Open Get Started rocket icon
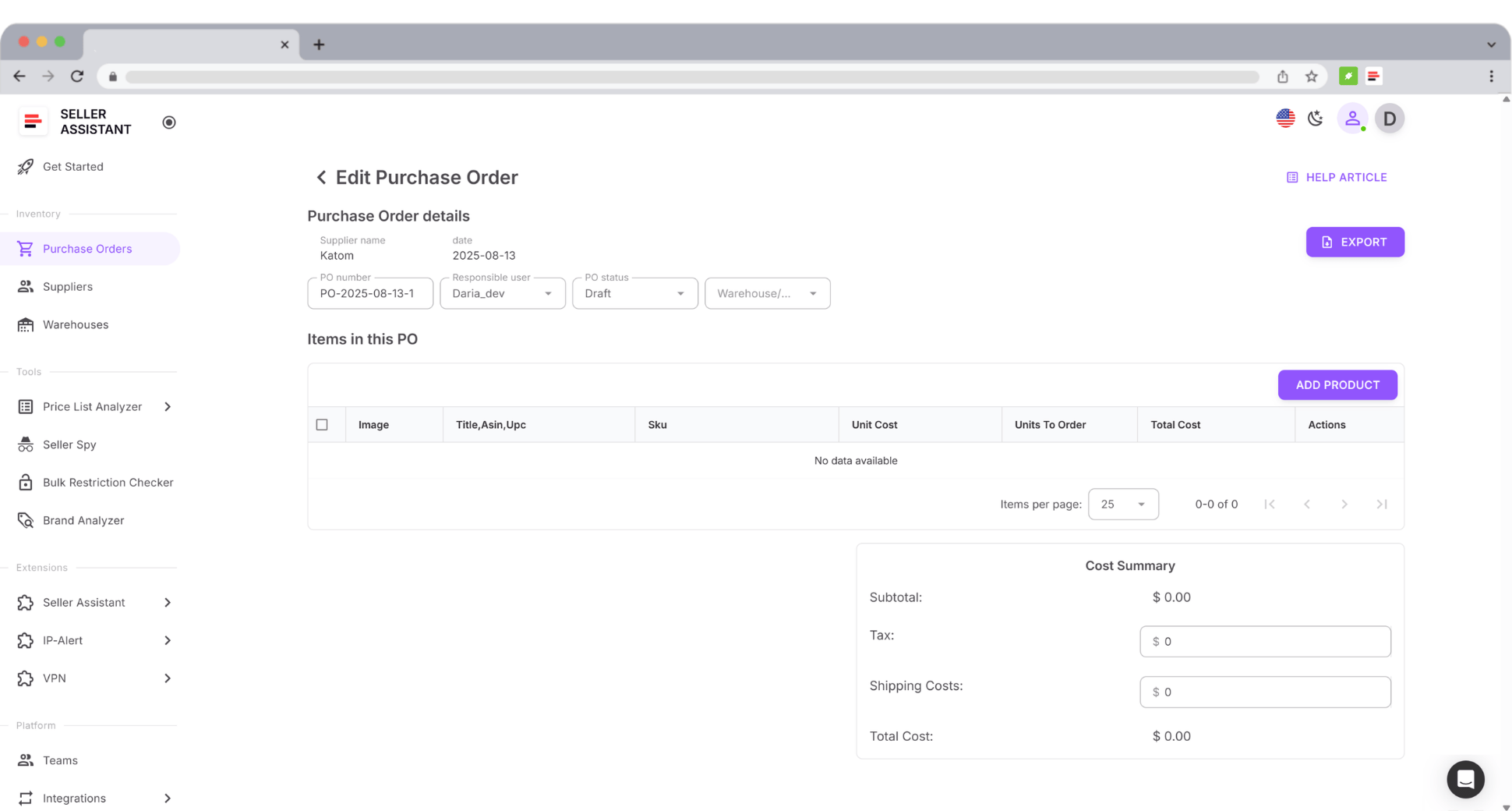The image size is (1512, 811). coord(26,166)
